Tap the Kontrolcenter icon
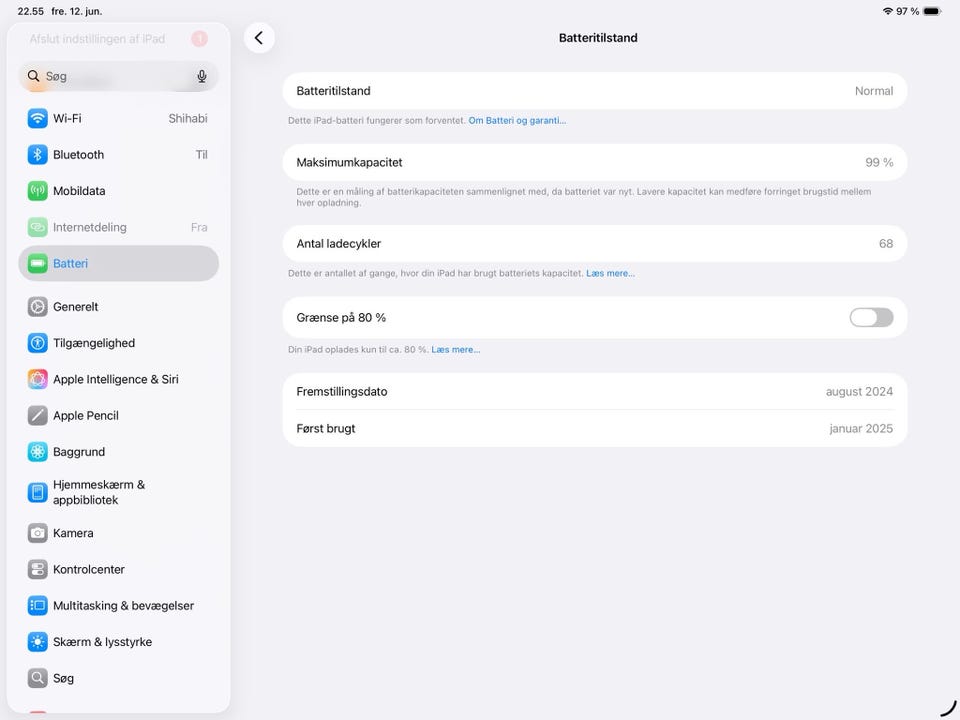 click(37, 569)
